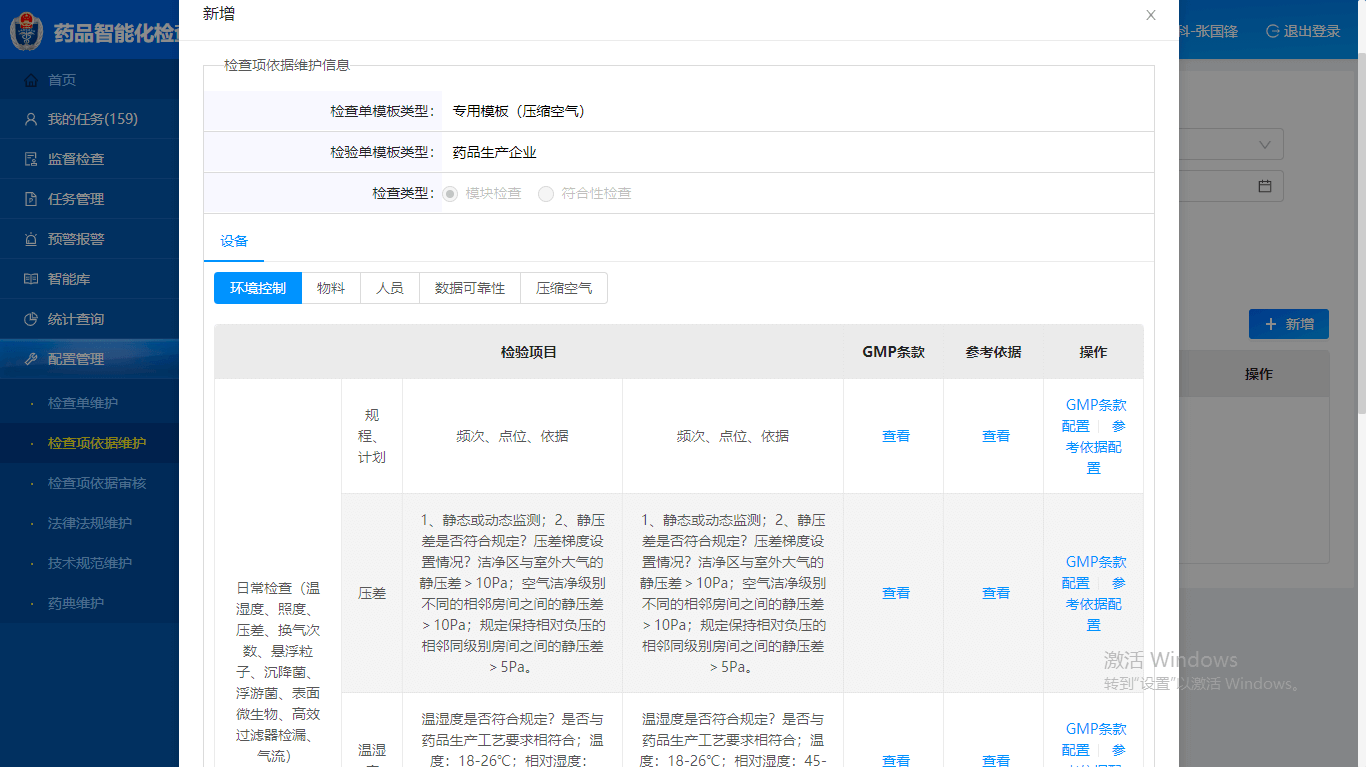This screenshot has width=1366, height=767.
Task: Click 查看 under 参考依据 for 规程、计划 row
Action: [996, 436]
